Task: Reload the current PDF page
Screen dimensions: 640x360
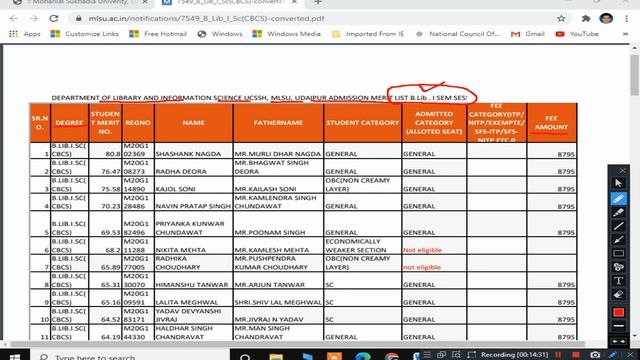Action: tap(53, 18)
